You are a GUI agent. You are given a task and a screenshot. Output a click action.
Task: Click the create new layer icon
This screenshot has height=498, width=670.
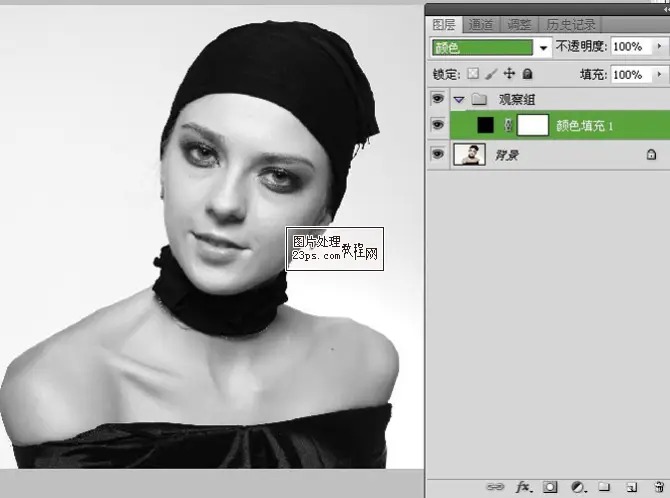click(x=631, y=487)
